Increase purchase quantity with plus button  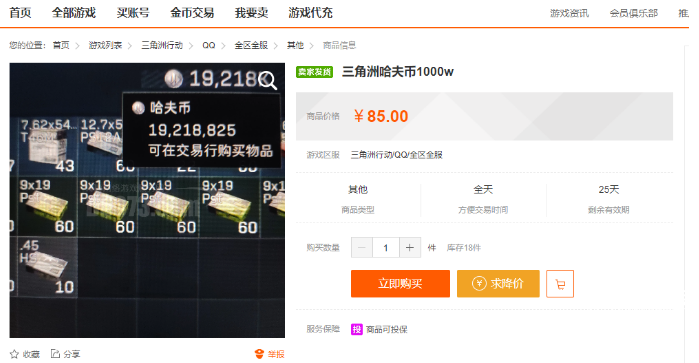pos(410,248)
